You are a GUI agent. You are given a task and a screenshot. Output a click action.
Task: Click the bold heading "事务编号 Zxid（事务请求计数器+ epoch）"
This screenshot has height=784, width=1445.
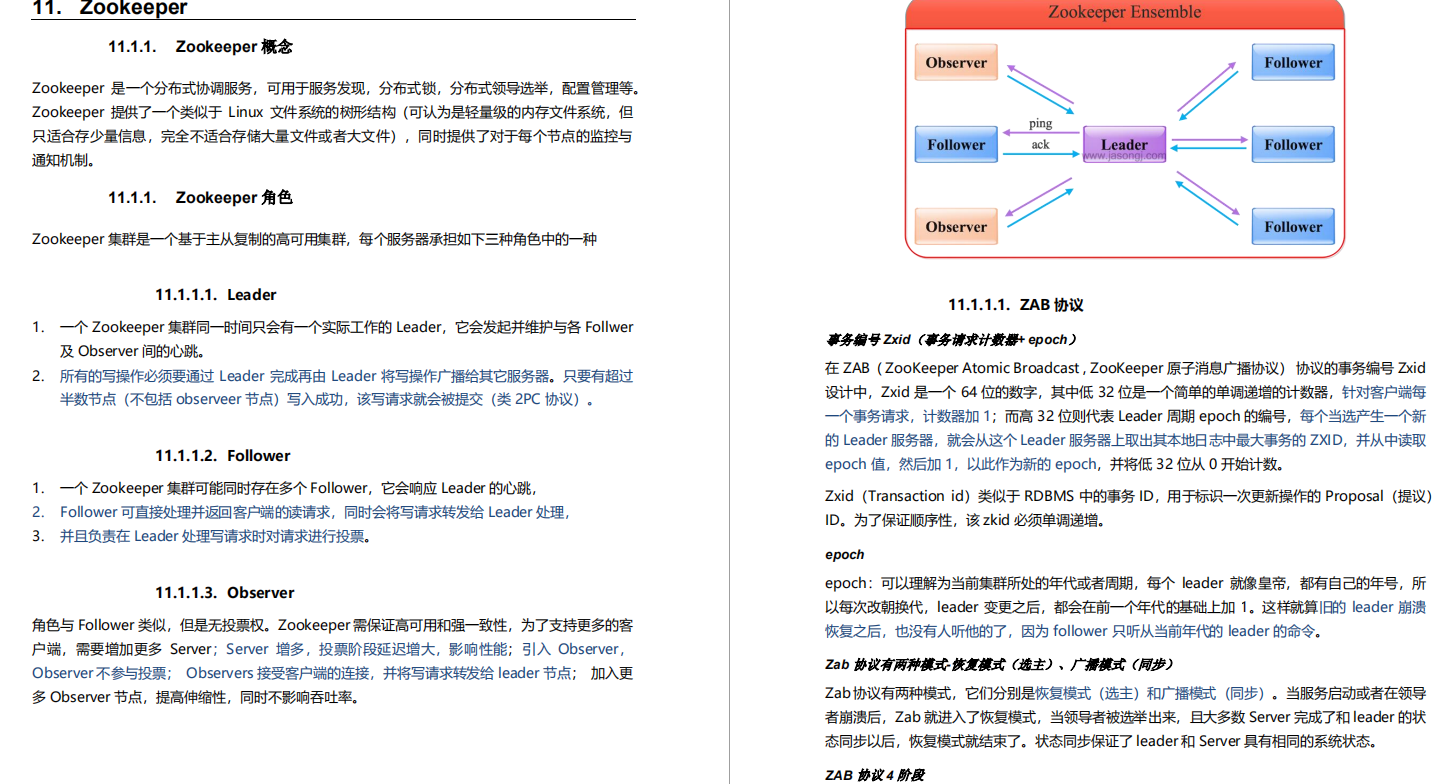pos(951,340)
